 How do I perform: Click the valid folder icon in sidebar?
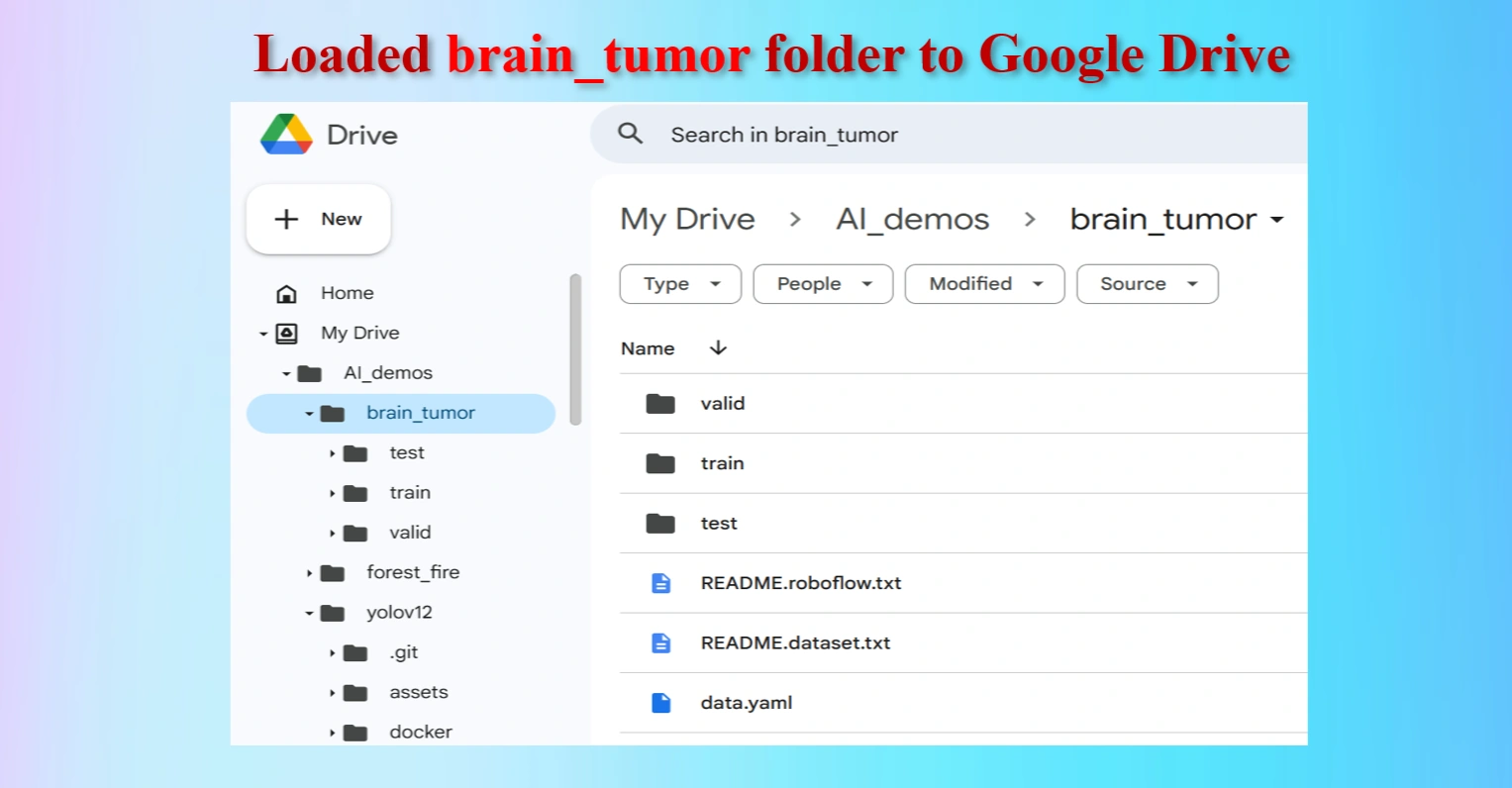coord(355,533)
